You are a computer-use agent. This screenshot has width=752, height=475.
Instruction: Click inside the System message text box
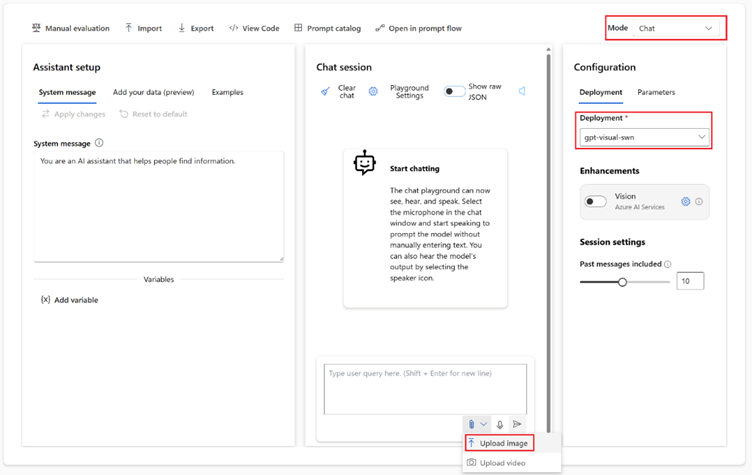(x=159, y=207)
